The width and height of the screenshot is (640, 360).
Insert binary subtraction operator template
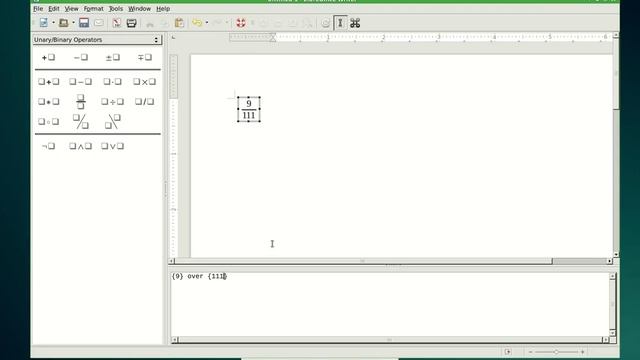click(x=80, y=82)
